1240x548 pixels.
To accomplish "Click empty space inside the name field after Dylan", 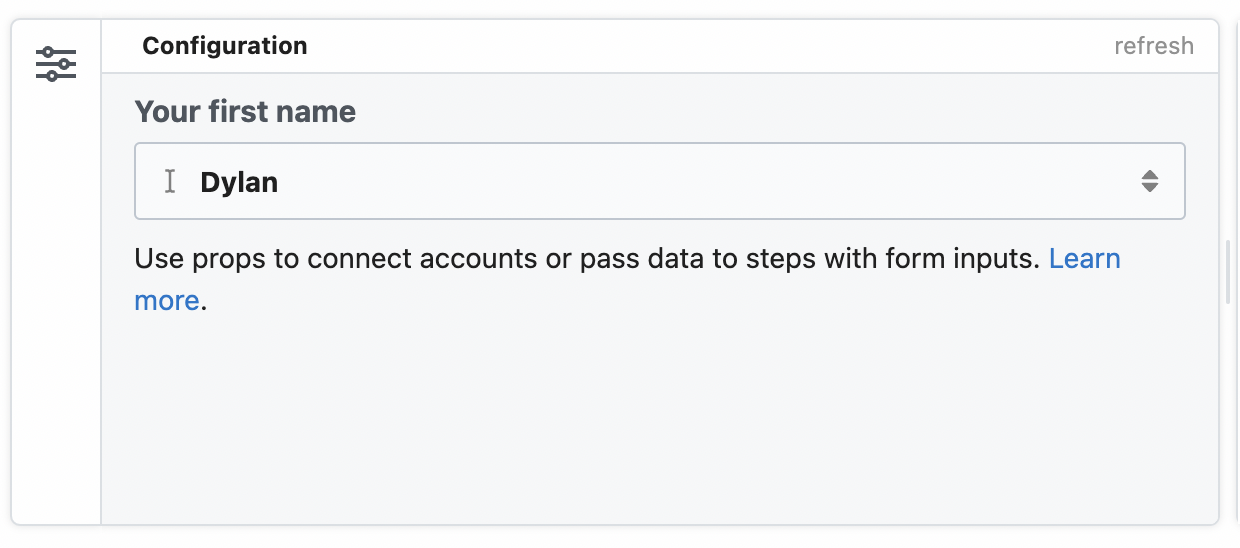I will click(x=700, y=181).
